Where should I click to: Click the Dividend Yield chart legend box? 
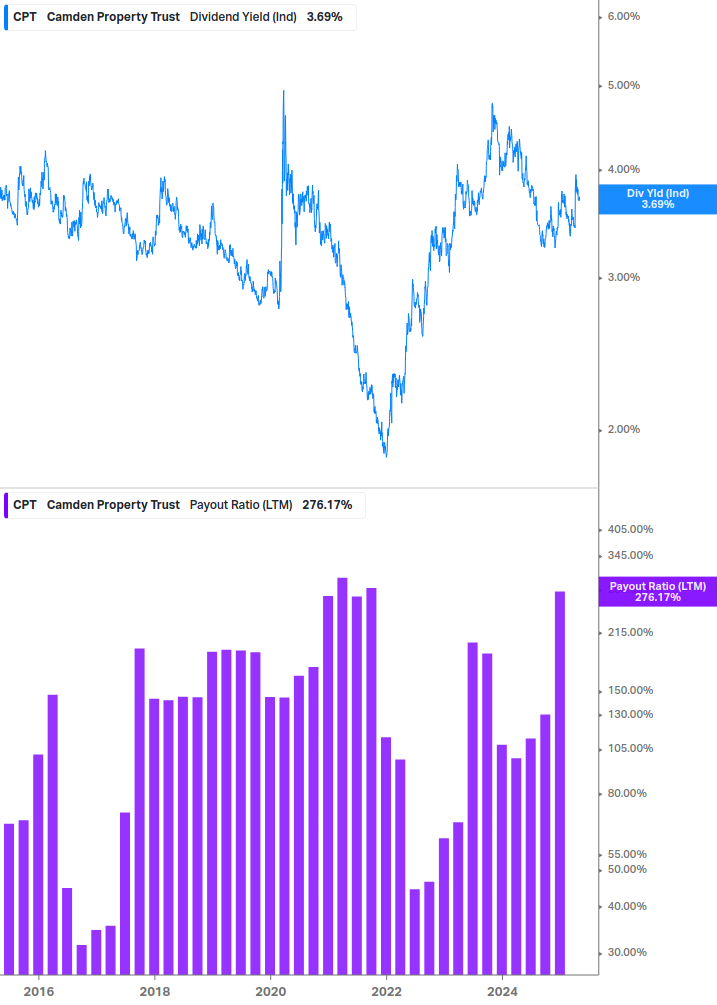[x=180, y=17]
